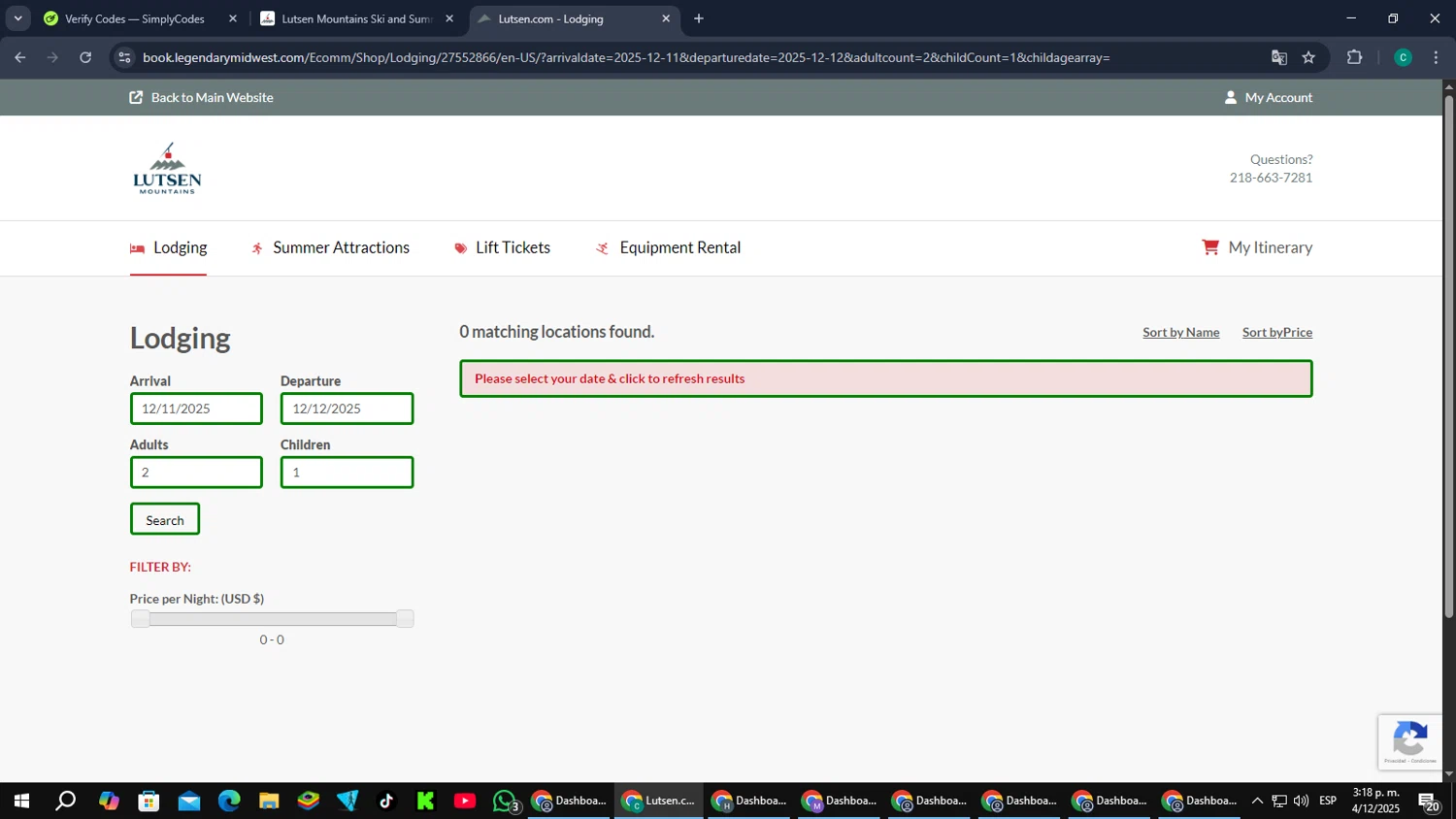Screen dimensions: 1456x819
Task: Click the Departure date field
Action: pyautogui.click(x=347, y=409)
